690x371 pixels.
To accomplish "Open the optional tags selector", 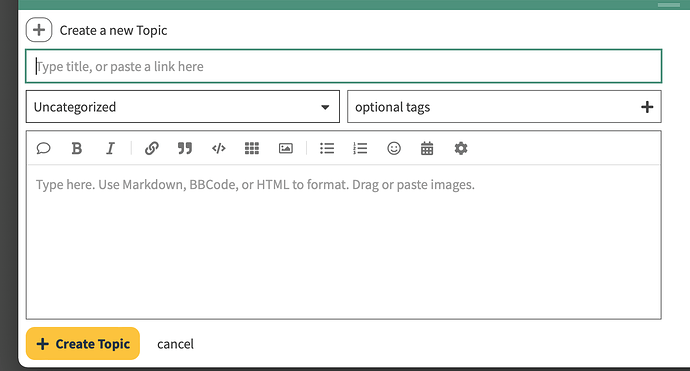I will coord(504,107).
